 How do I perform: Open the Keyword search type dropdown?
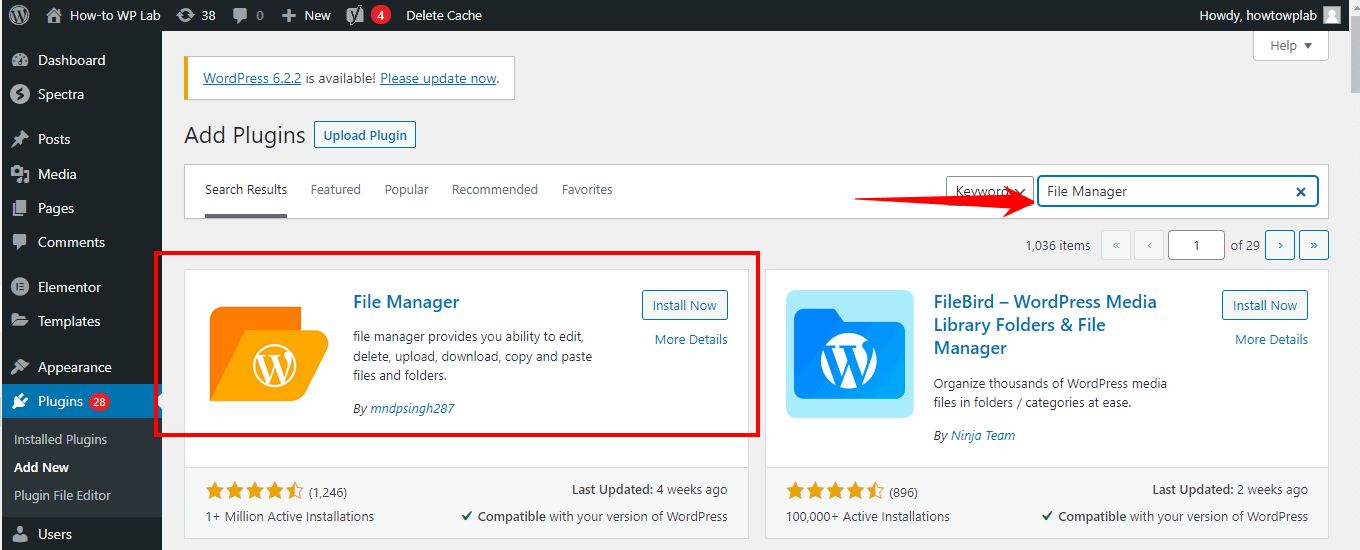pyautogui.click(x=989, y=192)
